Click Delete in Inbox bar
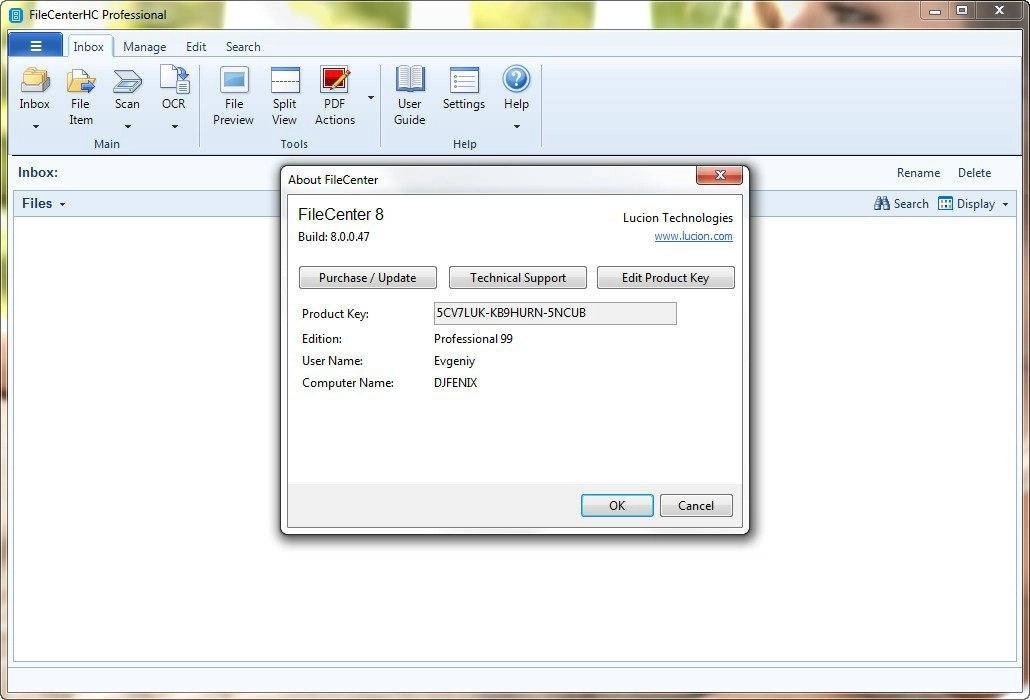 (974, 173)
